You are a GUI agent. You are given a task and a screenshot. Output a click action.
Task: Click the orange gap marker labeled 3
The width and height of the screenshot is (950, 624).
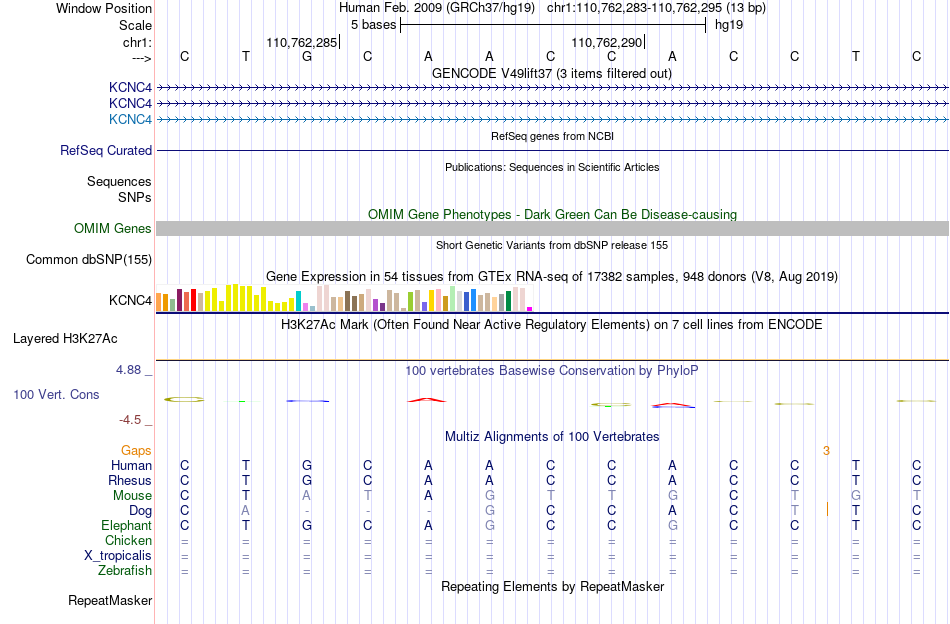click(x=826, y=451)
